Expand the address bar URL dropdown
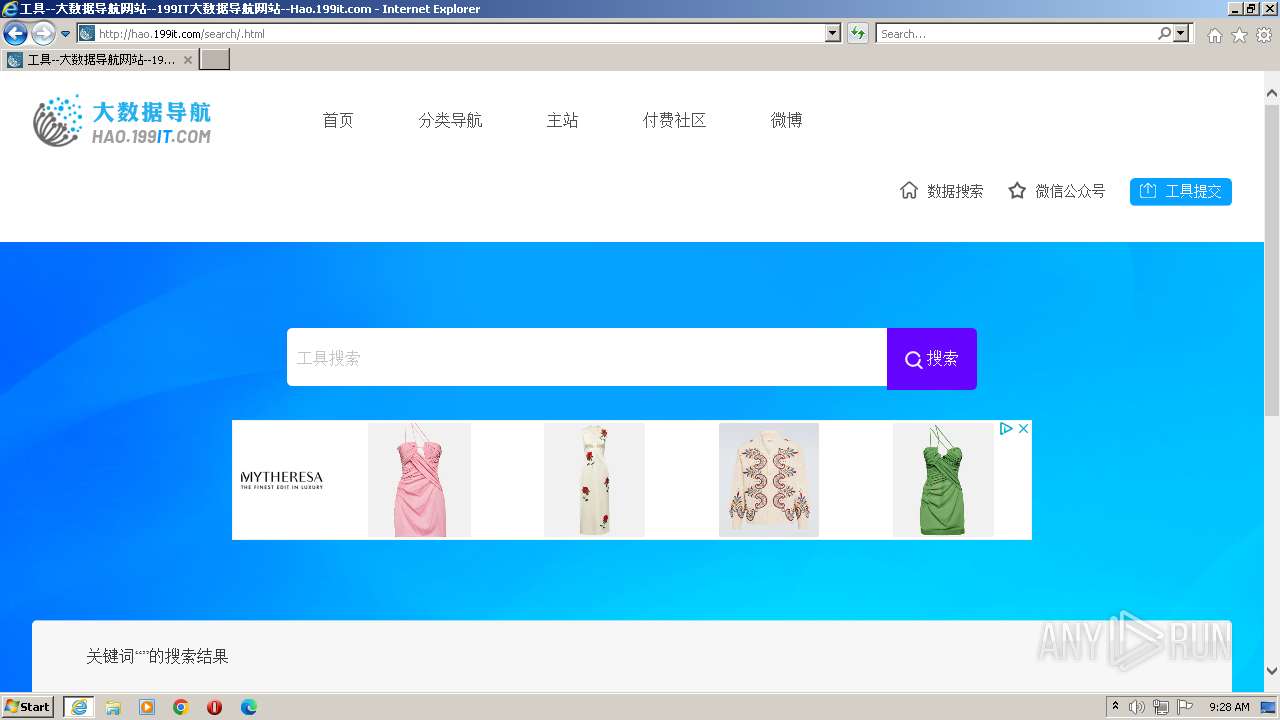This screenshot has height=720, width=1280. (833, 34)
